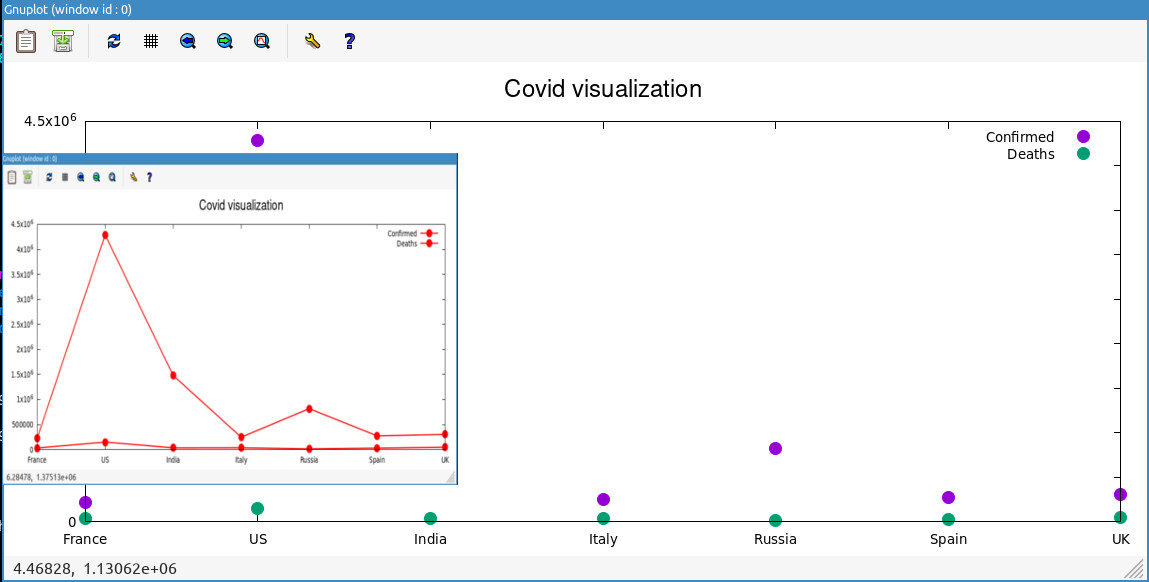Zoom to the next view
1149x582 pixels.
click(x=224, y=41)
